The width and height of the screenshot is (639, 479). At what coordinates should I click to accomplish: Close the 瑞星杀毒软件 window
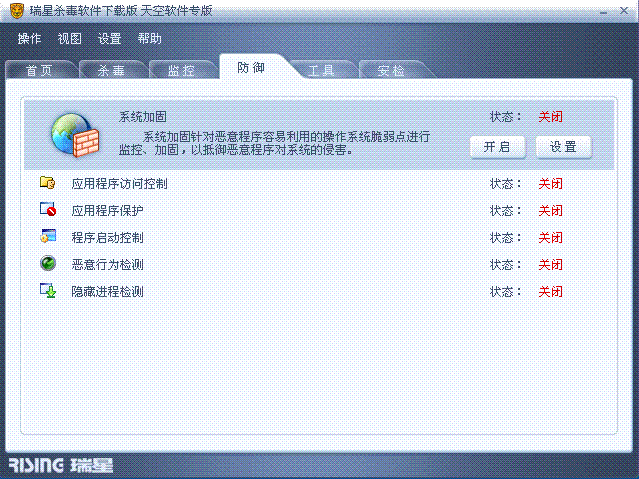click(x=624, y=11)
